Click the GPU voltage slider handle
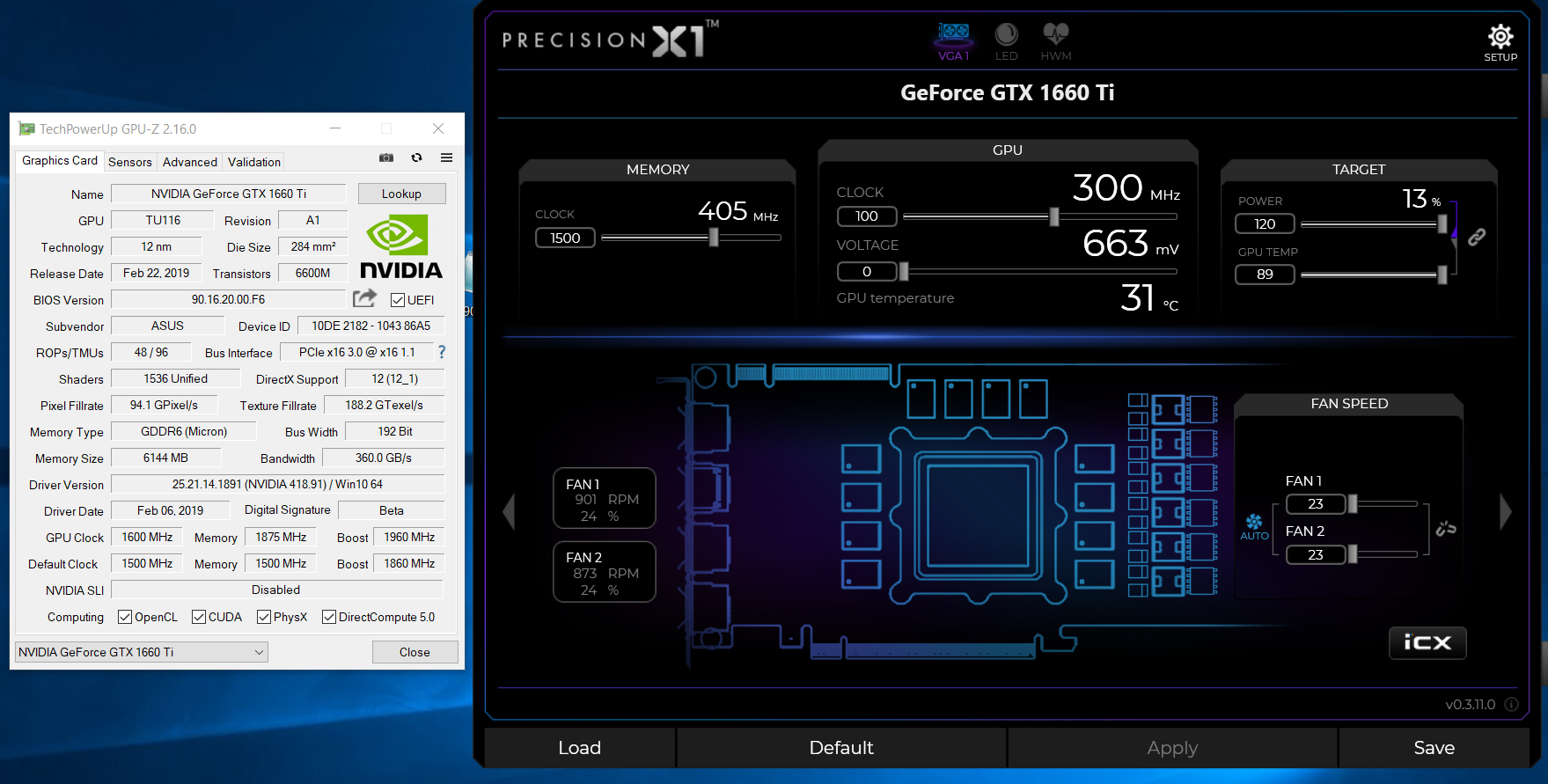This screenshot has height=784, width=1548. pos(904,272)
